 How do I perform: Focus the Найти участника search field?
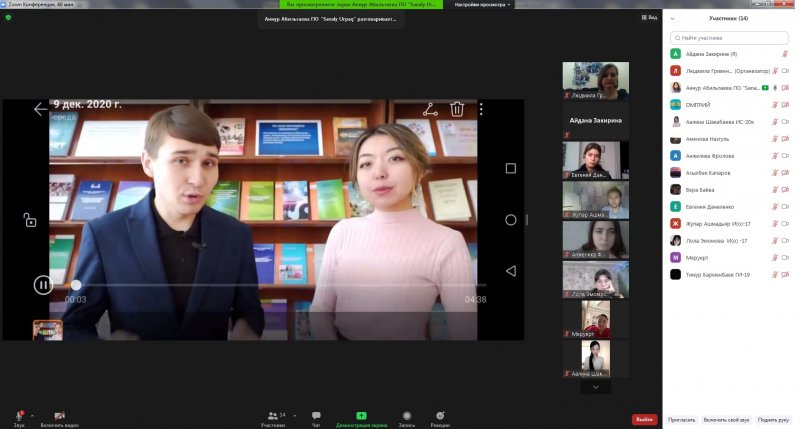point(729,38)
